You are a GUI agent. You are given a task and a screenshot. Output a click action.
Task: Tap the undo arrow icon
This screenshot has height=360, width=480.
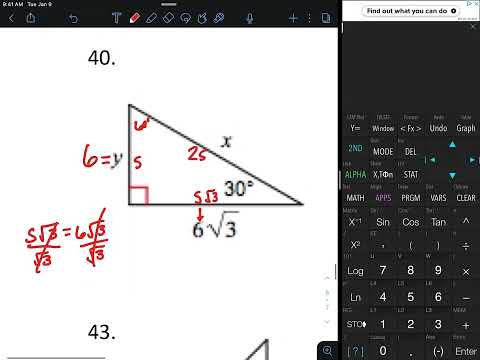tap(73, 18)
